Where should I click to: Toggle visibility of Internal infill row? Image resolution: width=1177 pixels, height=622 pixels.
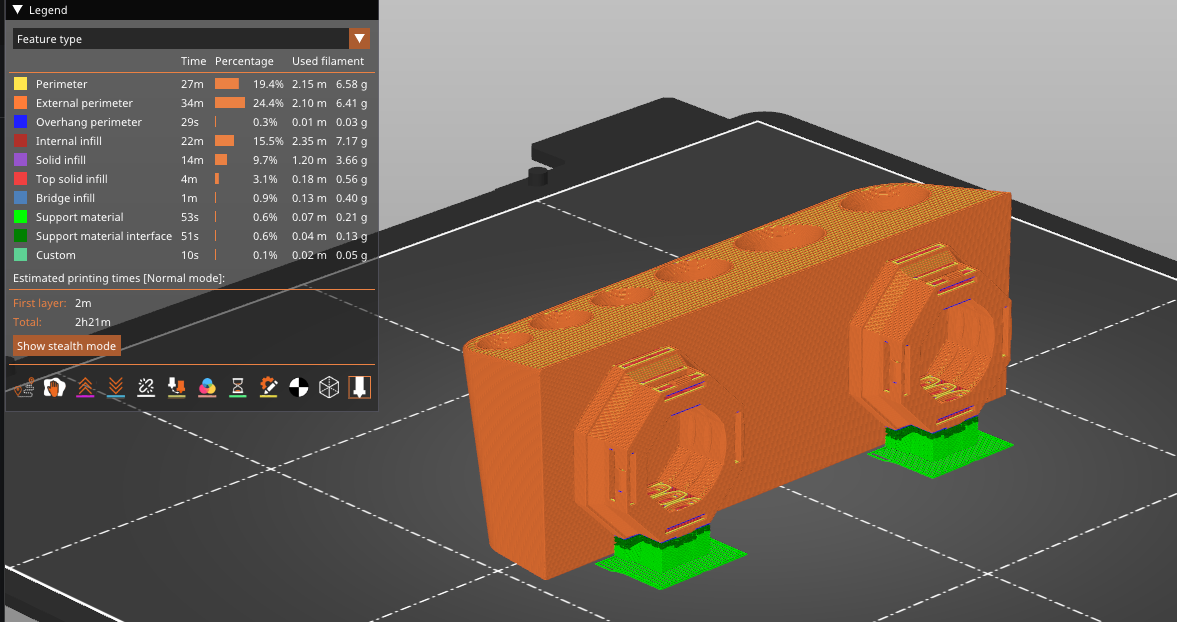[191, 141]
